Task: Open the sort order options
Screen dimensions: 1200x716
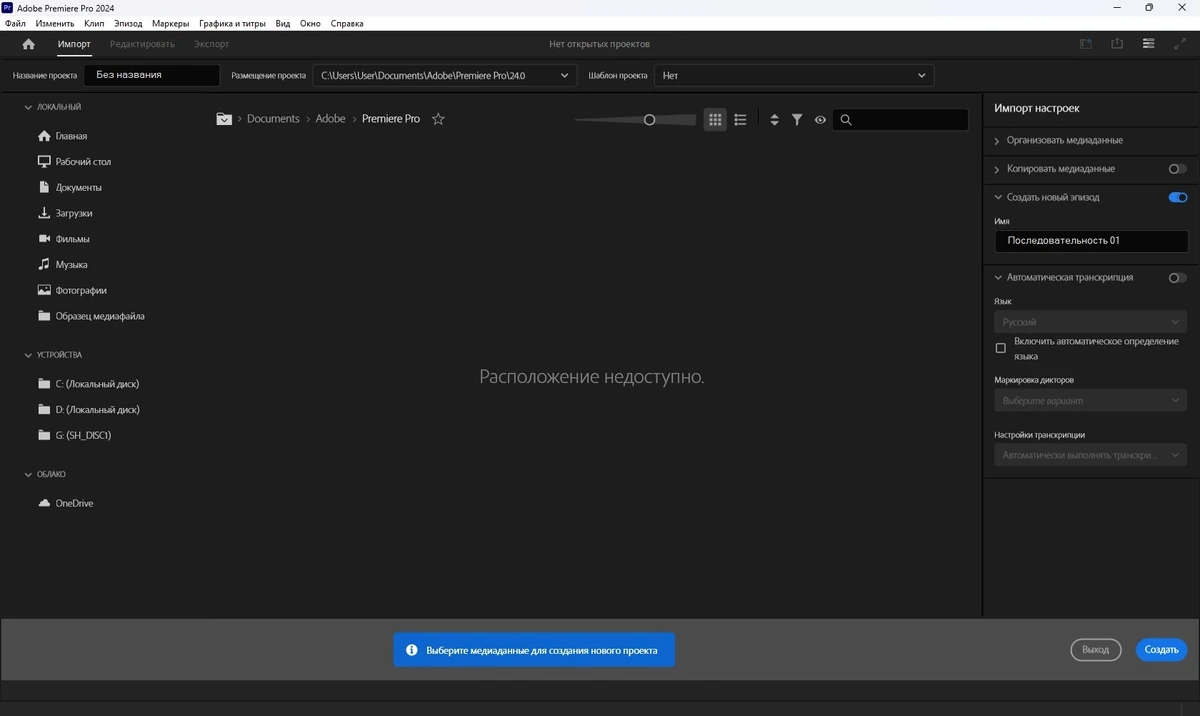Action: tap(774, 120)
